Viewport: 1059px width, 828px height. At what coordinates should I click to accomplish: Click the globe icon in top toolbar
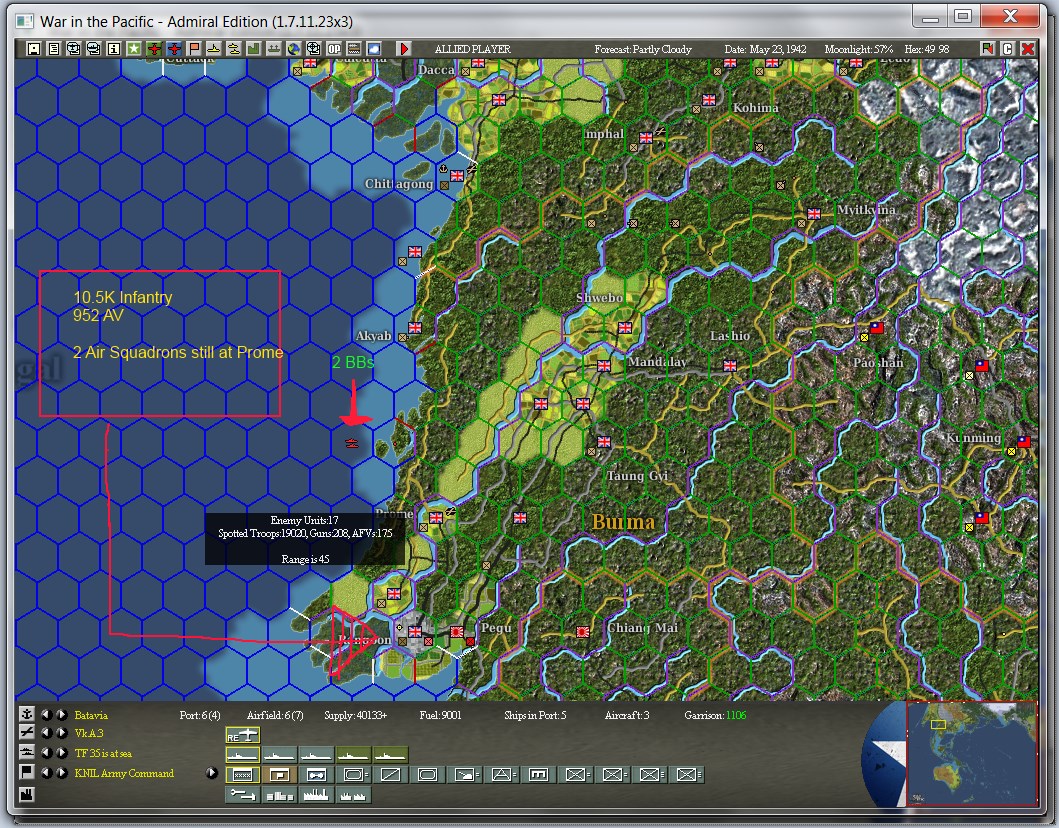click(x=294, y=49)
